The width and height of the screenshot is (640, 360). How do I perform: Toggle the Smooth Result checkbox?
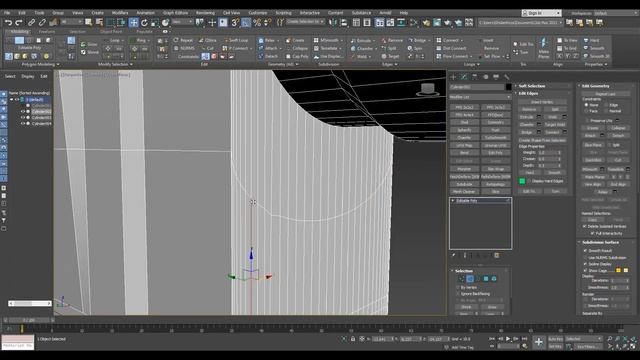coord(585,251)
